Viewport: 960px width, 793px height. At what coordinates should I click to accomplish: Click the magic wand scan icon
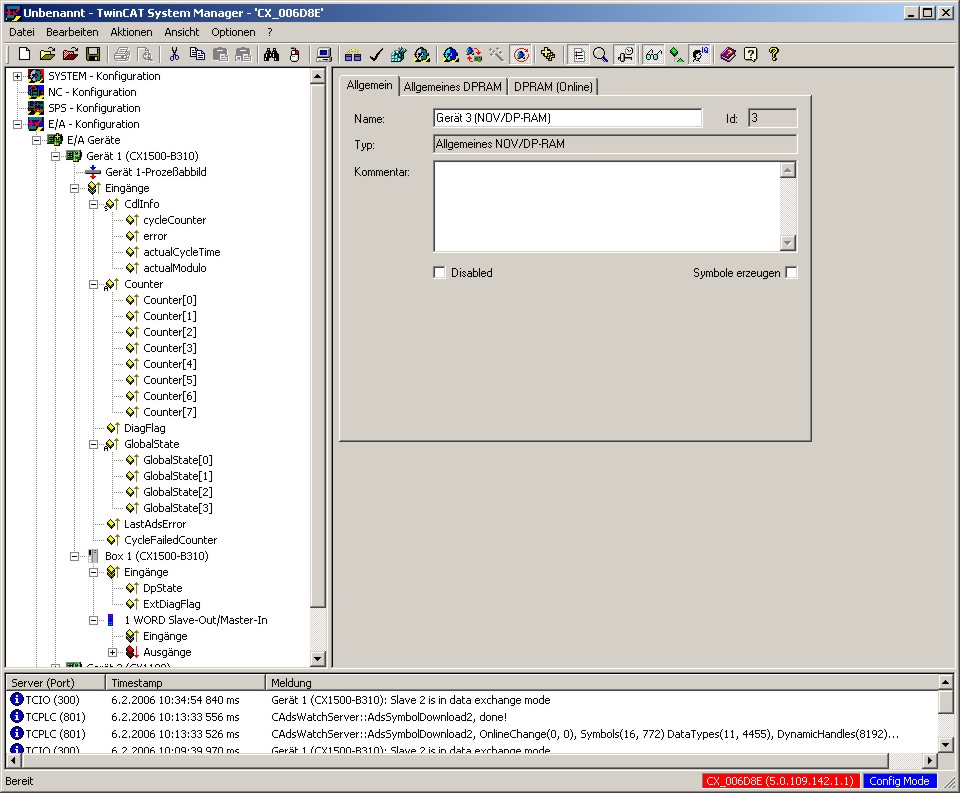pyautogui.click(x=497, y=54)
